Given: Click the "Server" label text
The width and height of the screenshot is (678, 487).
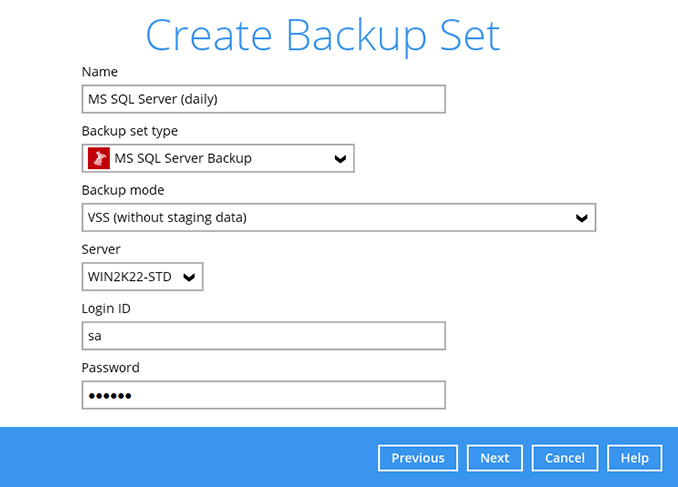Looking at the screenshot, I should coord(101,250).
